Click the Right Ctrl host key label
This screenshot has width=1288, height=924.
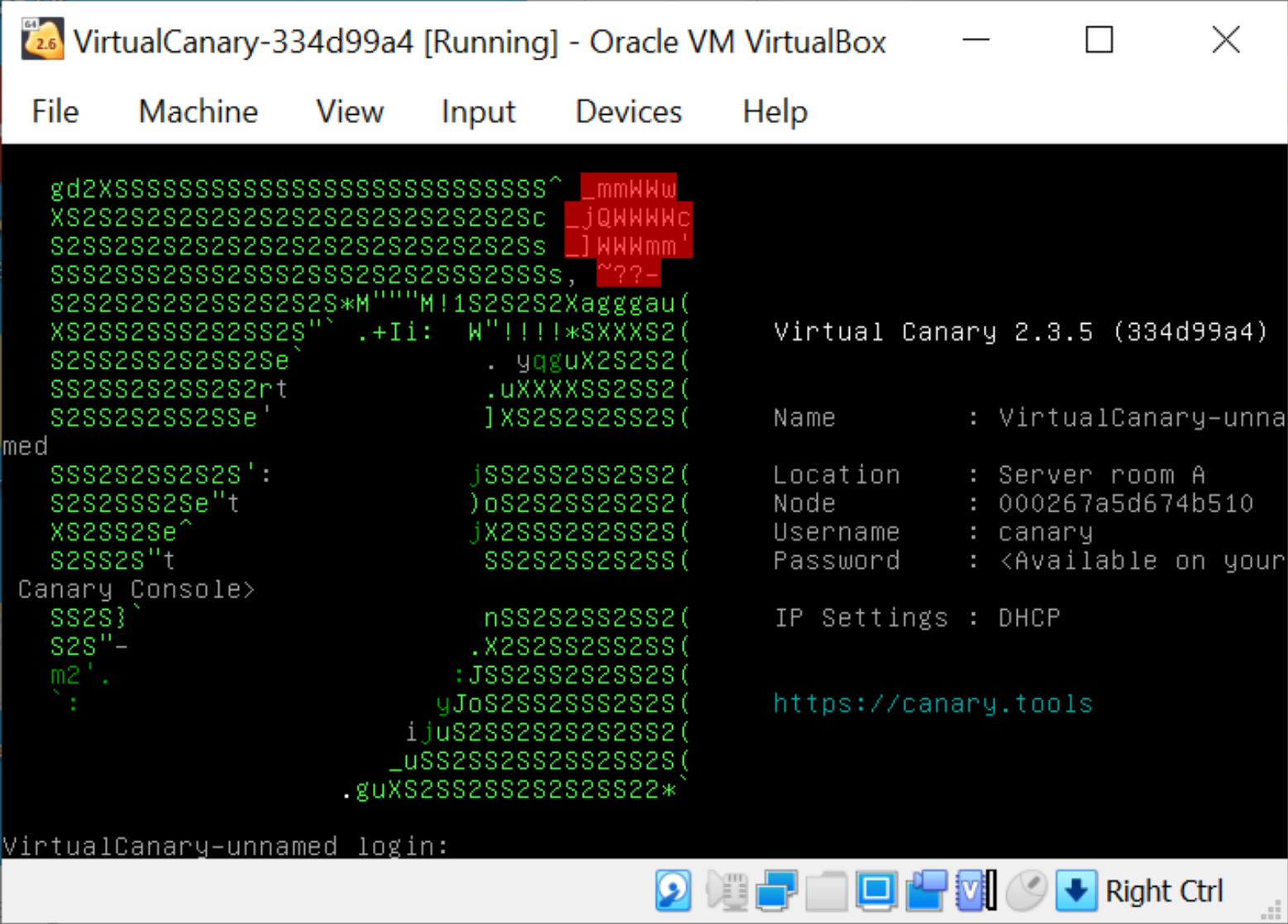click(x=1164, y=891)
